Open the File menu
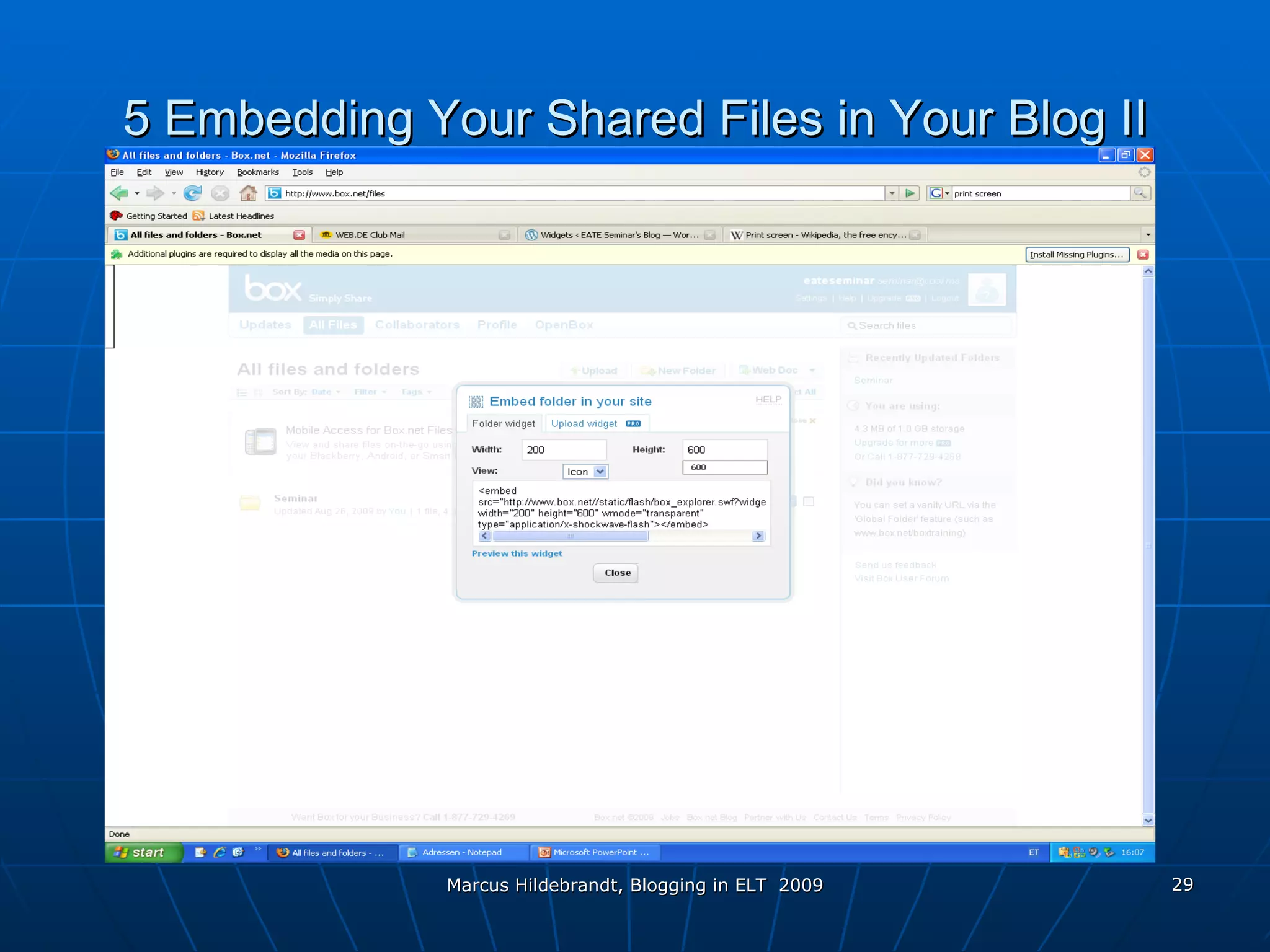The width and height of the screenshot is (1270, 952). click(x=117, y=172)
